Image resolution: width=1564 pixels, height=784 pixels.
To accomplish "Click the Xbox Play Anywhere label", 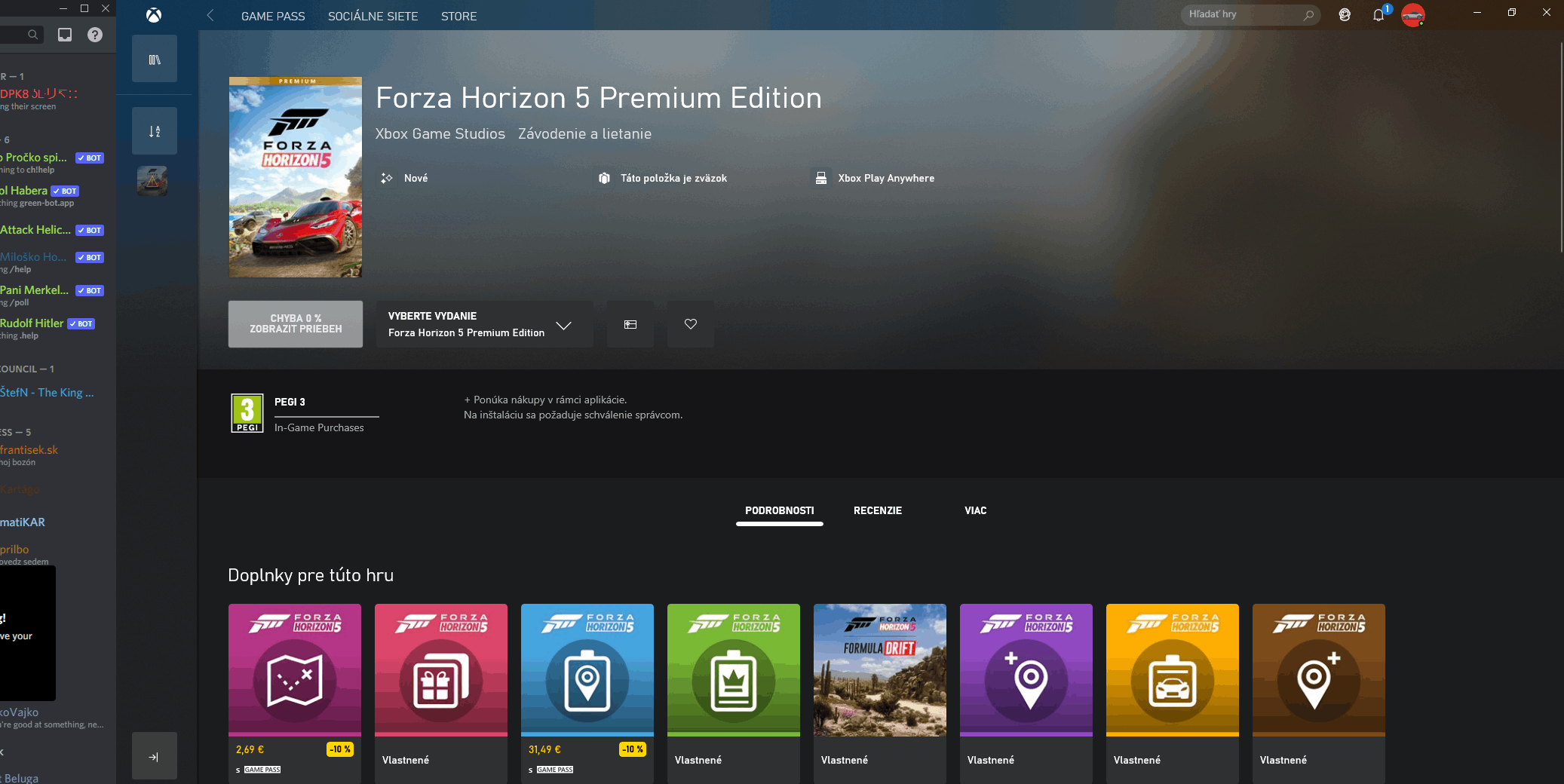I will click(886, 178).
